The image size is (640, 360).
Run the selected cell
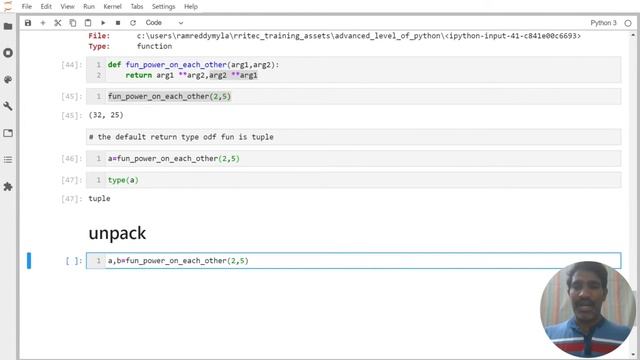tap(103, 23)
